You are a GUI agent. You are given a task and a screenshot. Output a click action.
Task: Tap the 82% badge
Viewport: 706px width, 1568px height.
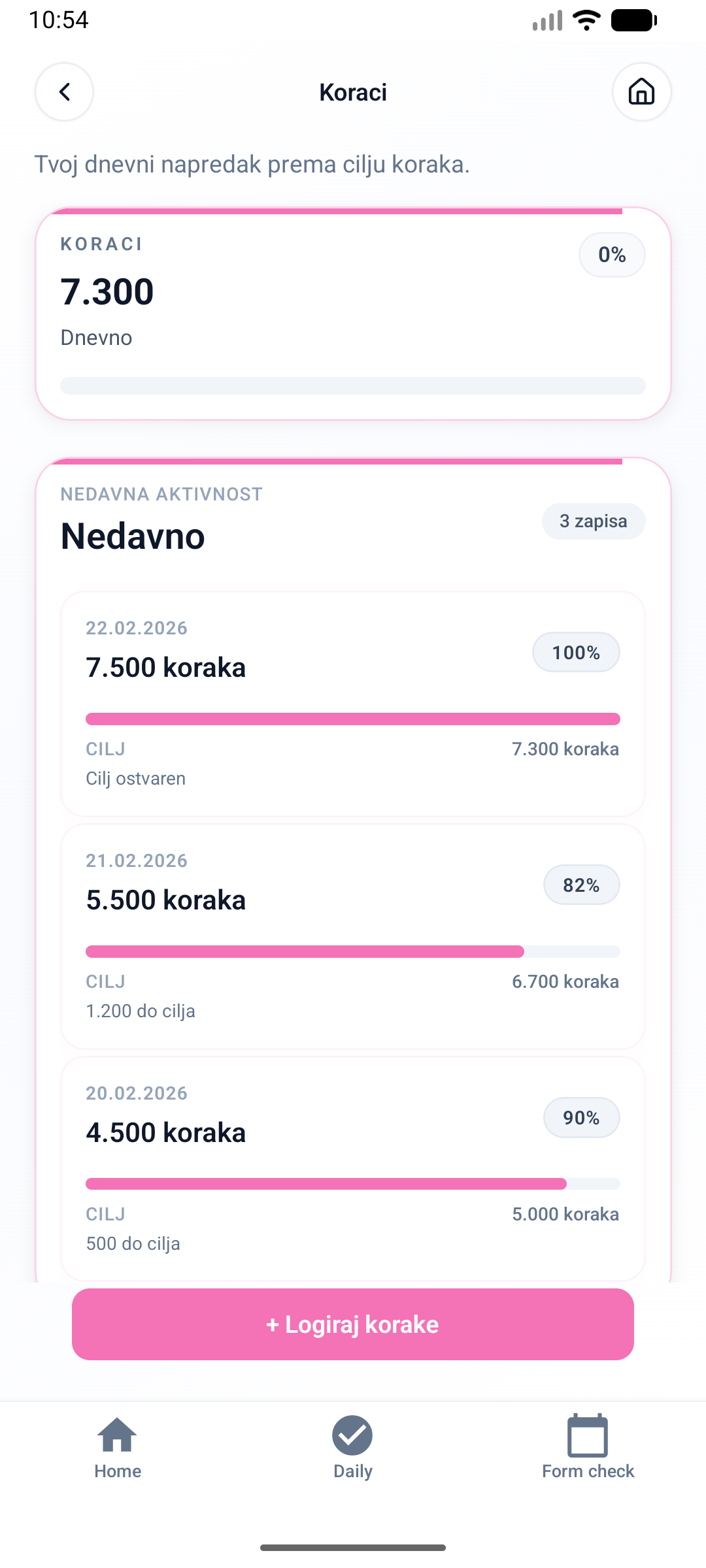click(x=581, y=885)
